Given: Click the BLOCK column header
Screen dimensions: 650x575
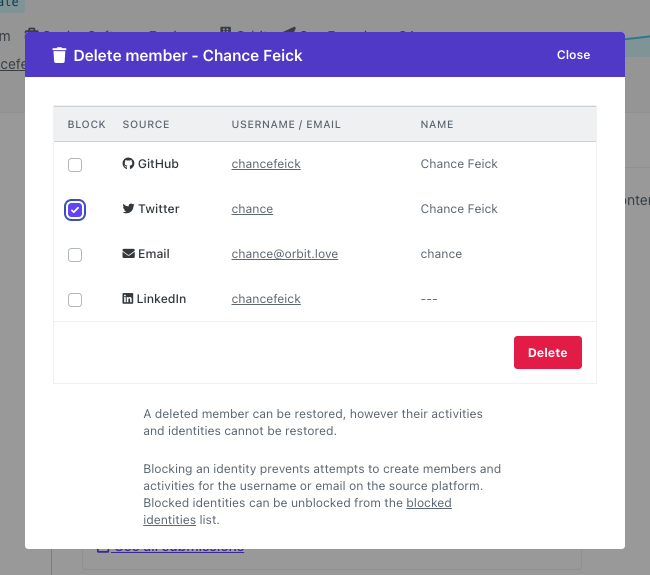Looking at the screenshot, I should (x=87, y=124).
